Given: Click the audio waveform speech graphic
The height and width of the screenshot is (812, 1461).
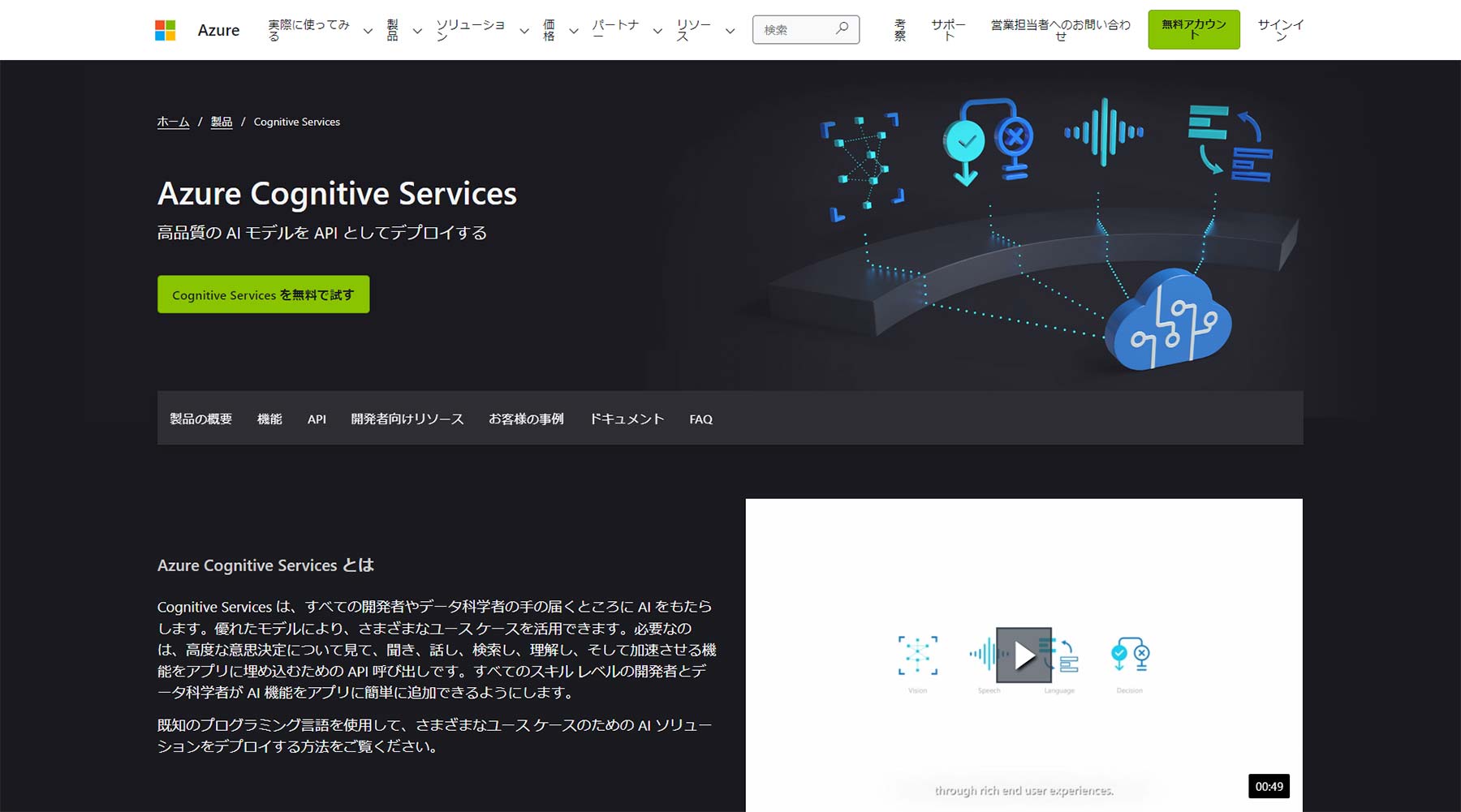Looking at the screenshot, I should [1104, 132].
